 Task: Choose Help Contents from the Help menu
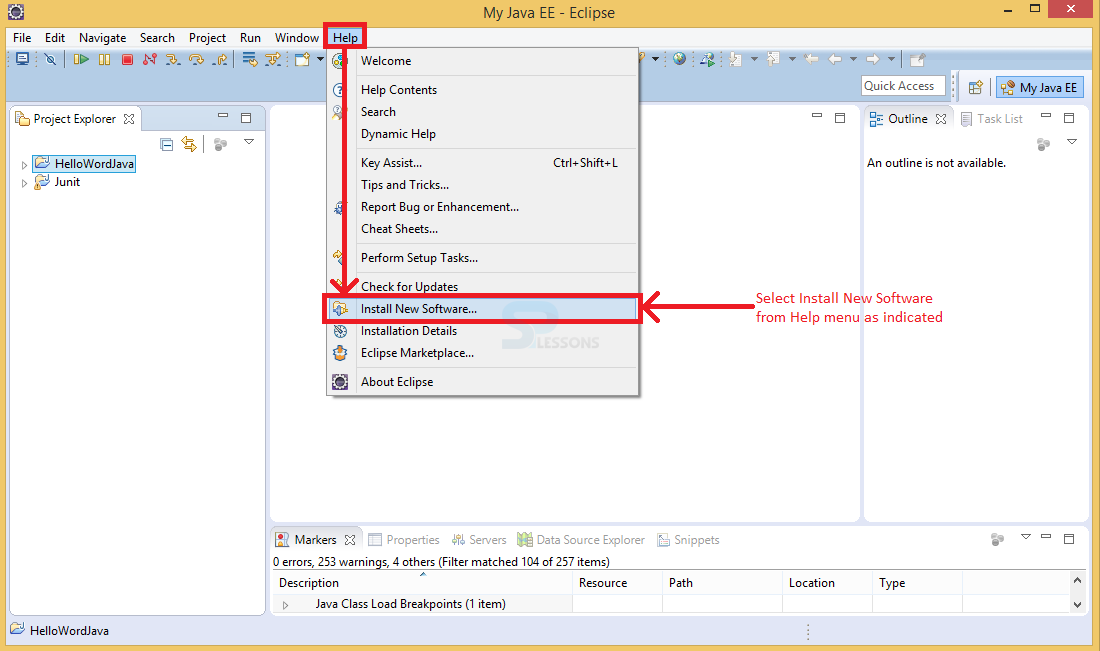[483, 90]
